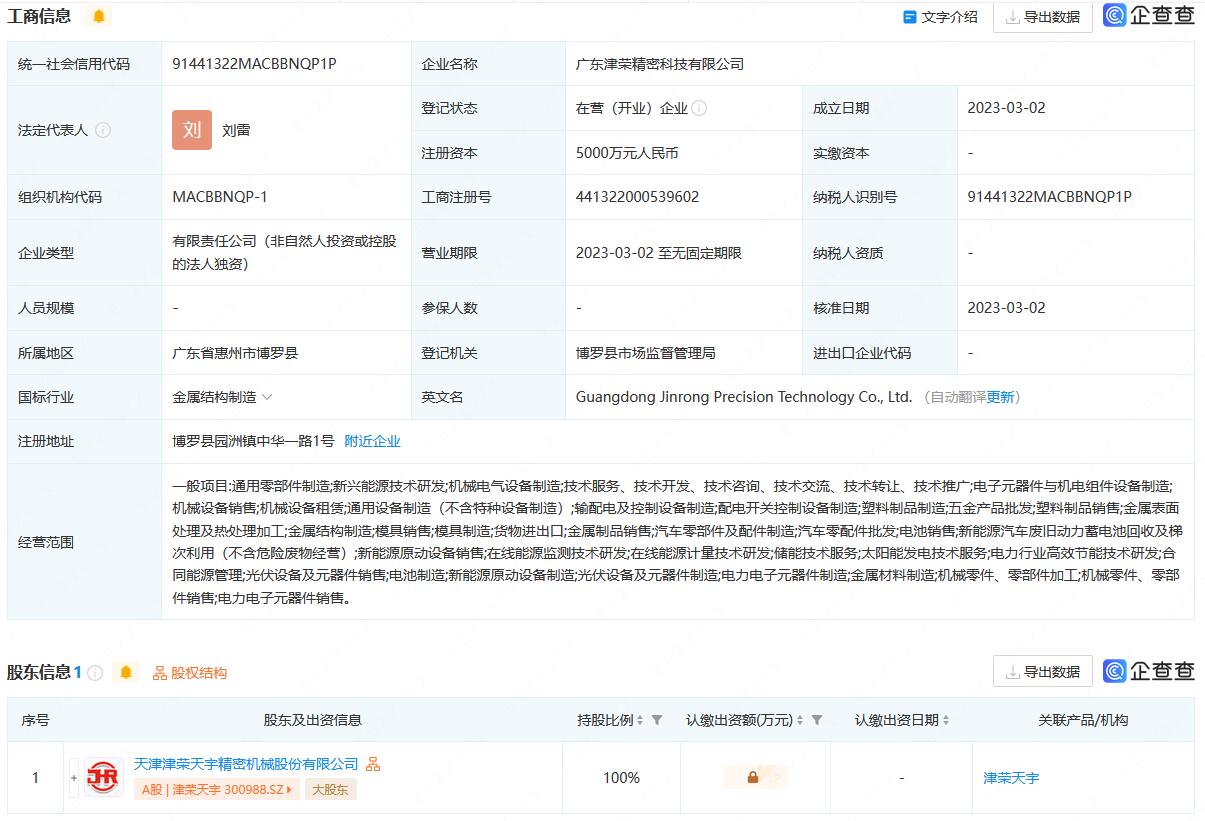
Task: Open the 附近企业 link
Action: [x=372, y=441]
